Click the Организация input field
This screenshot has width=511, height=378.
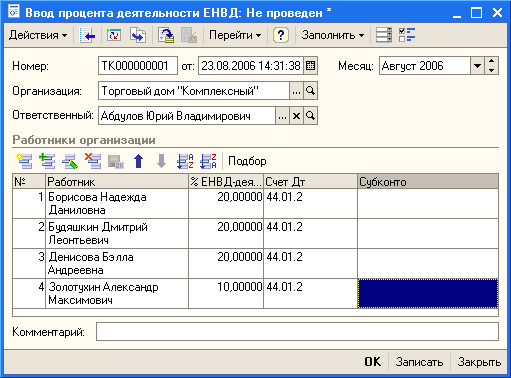(x=194, y=91)
